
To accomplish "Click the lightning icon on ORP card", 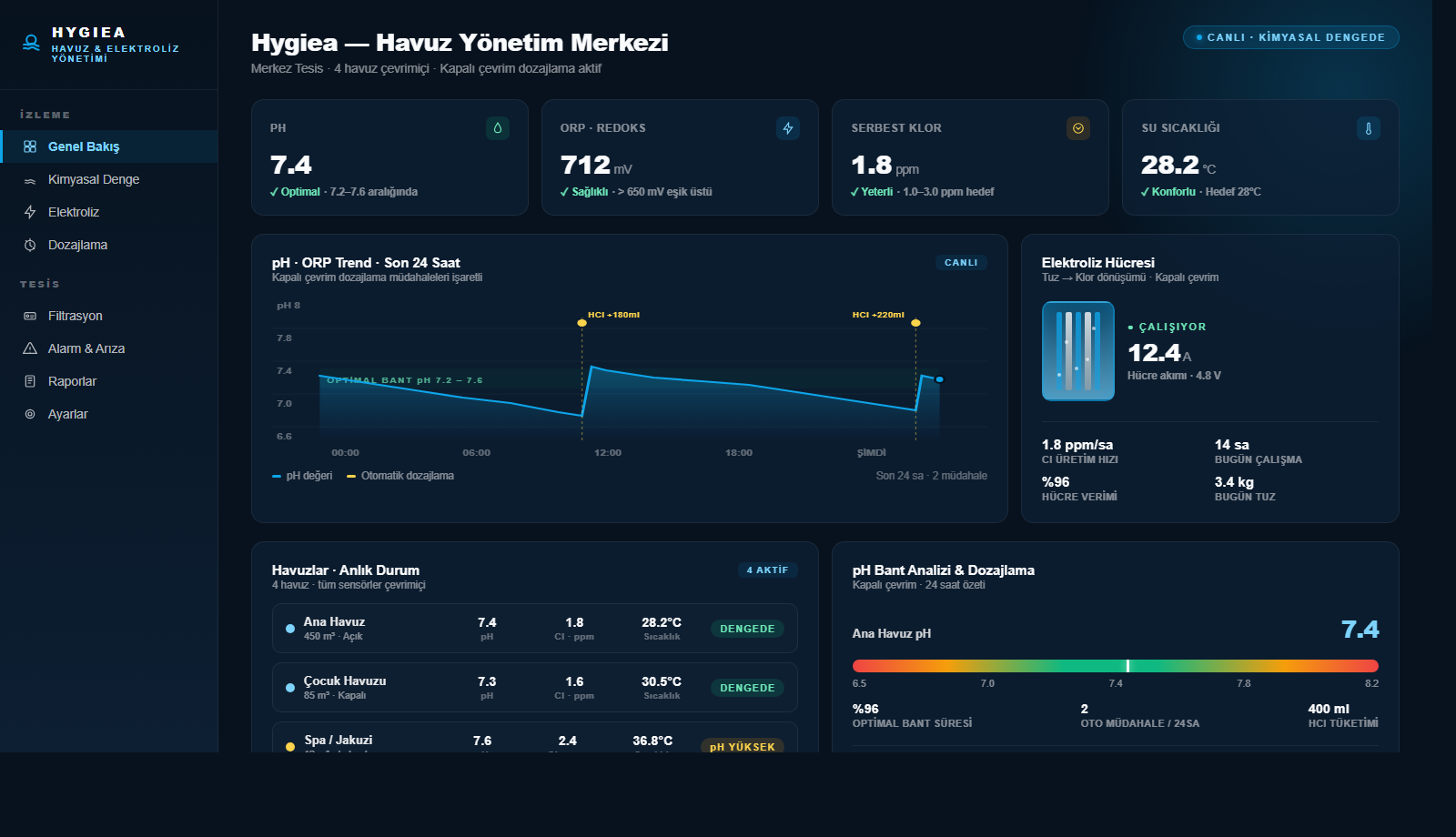I will [788, 128].
